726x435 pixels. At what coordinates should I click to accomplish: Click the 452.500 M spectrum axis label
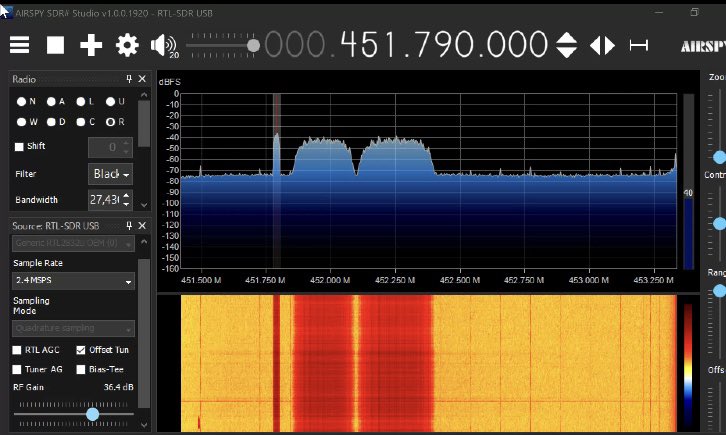click(460, 280)
